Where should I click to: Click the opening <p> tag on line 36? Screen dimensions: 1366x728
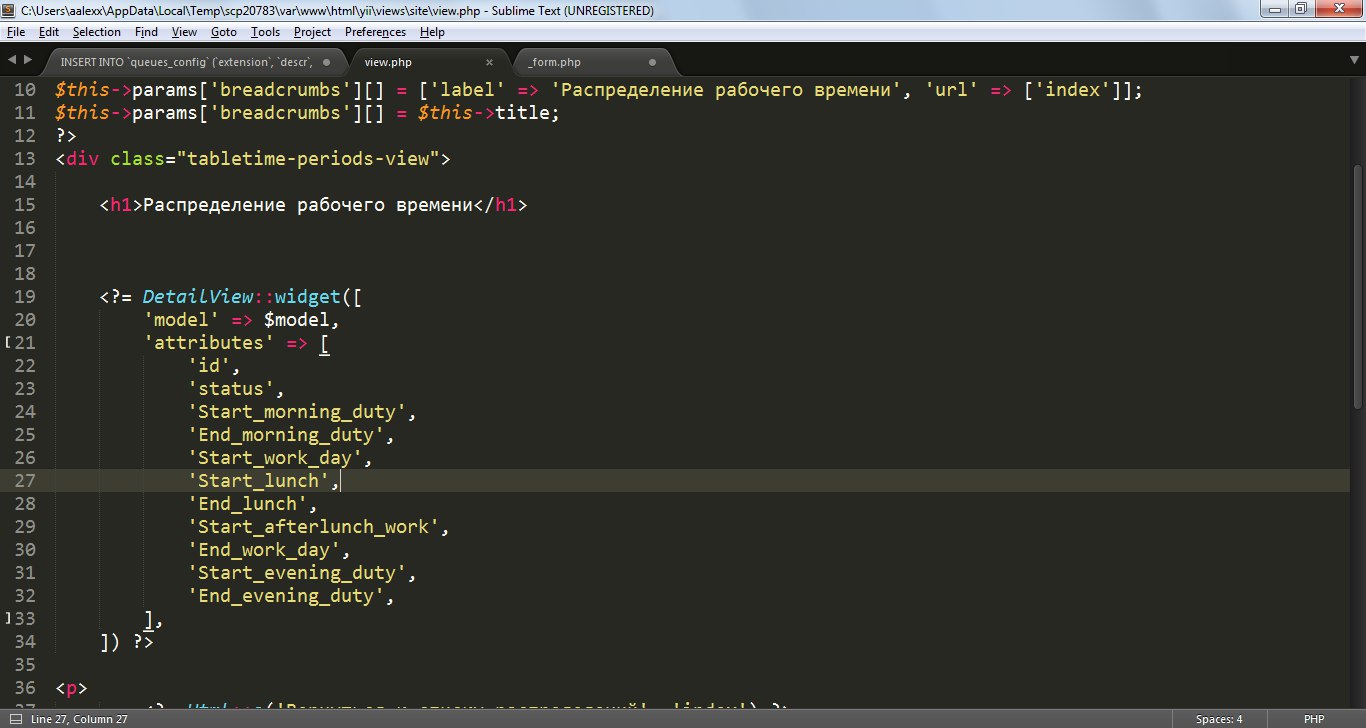coord(71,688)
